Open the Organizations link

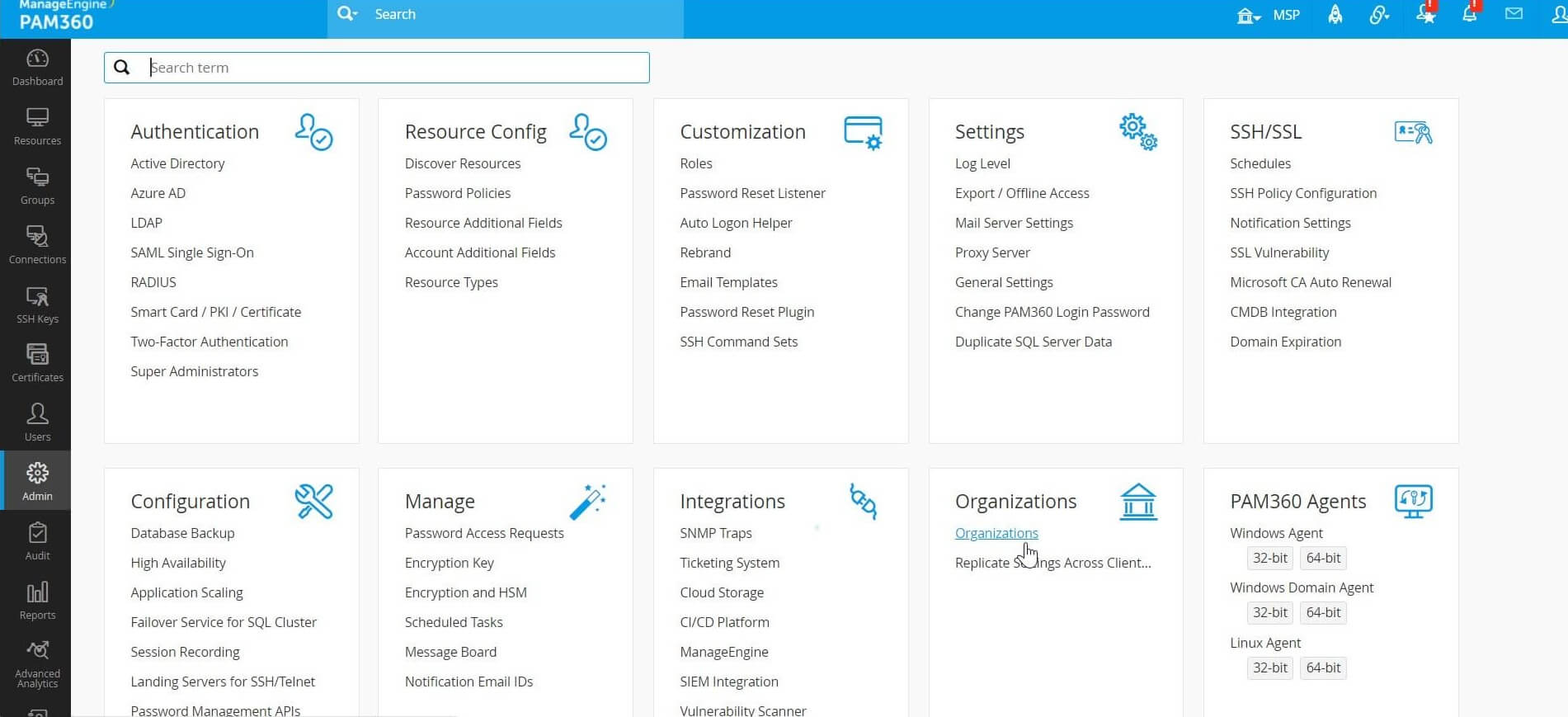point(996,533)
